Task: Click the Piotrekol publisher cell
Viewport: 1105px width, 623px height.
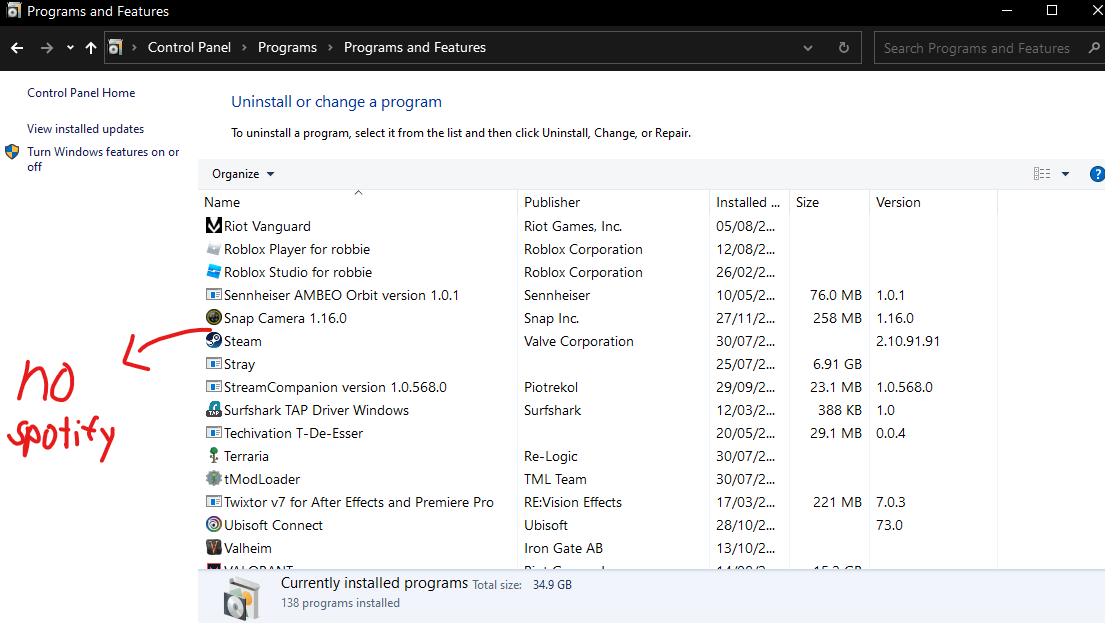Action: (550, 387)
